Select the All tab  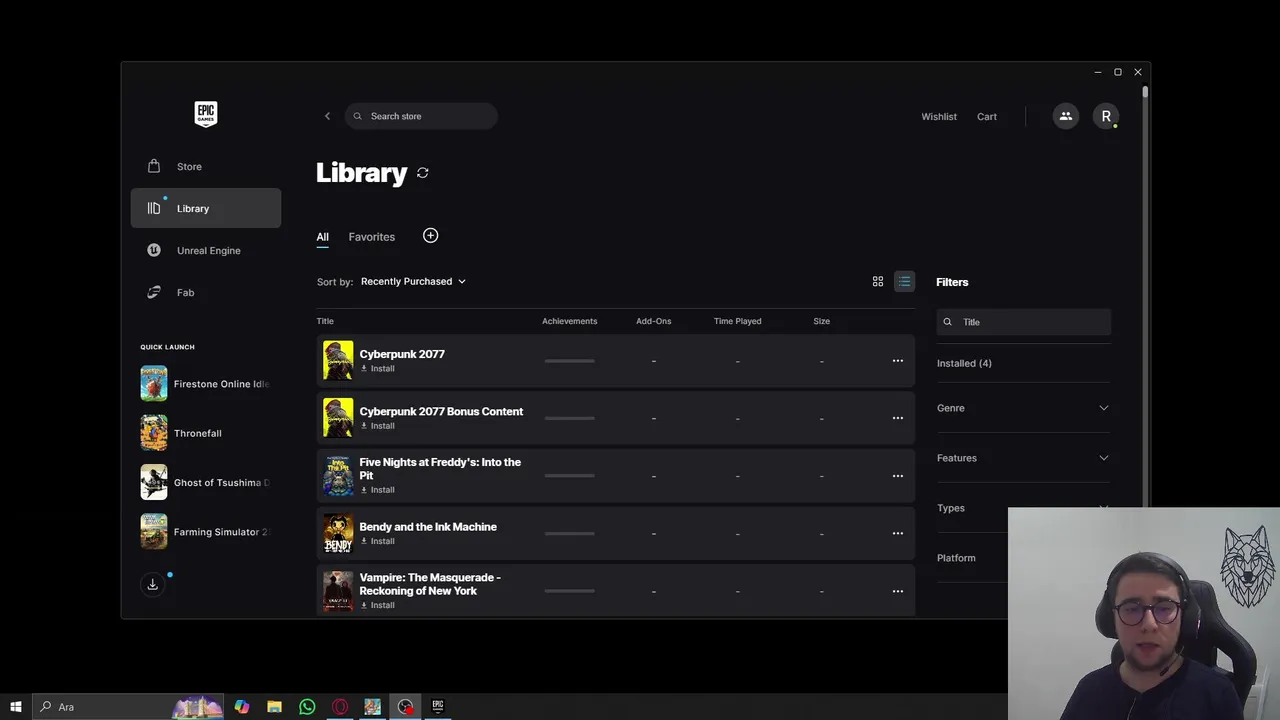322,237
